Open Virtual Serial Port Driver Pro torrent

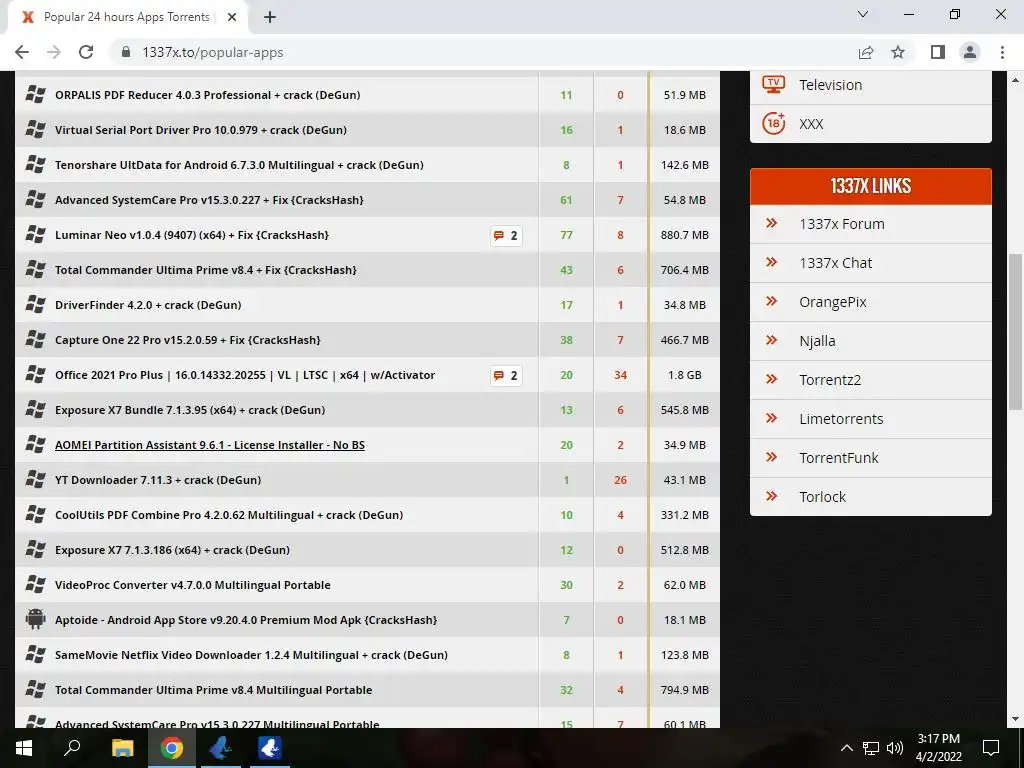(201, 130)
